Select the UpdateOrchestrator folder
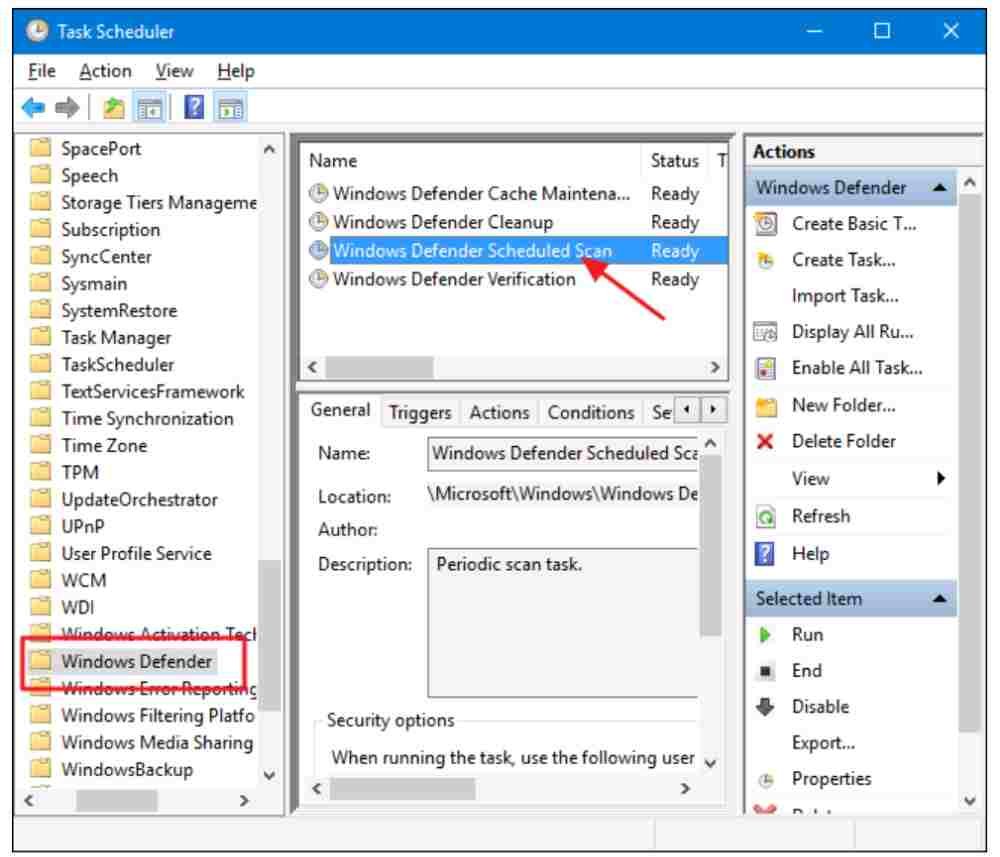 pyautogui.click(x=139, y=500)
